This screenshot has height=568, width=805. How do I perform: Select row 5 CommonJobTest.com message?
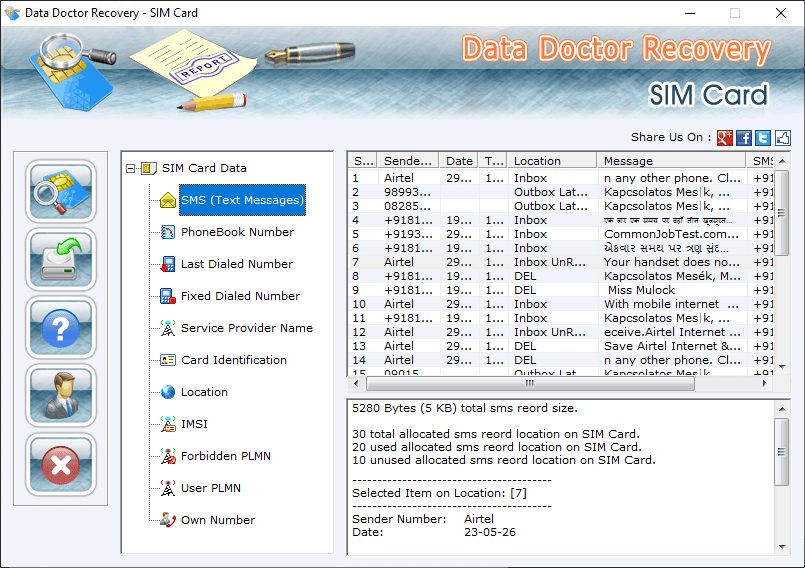click(562, 234)
